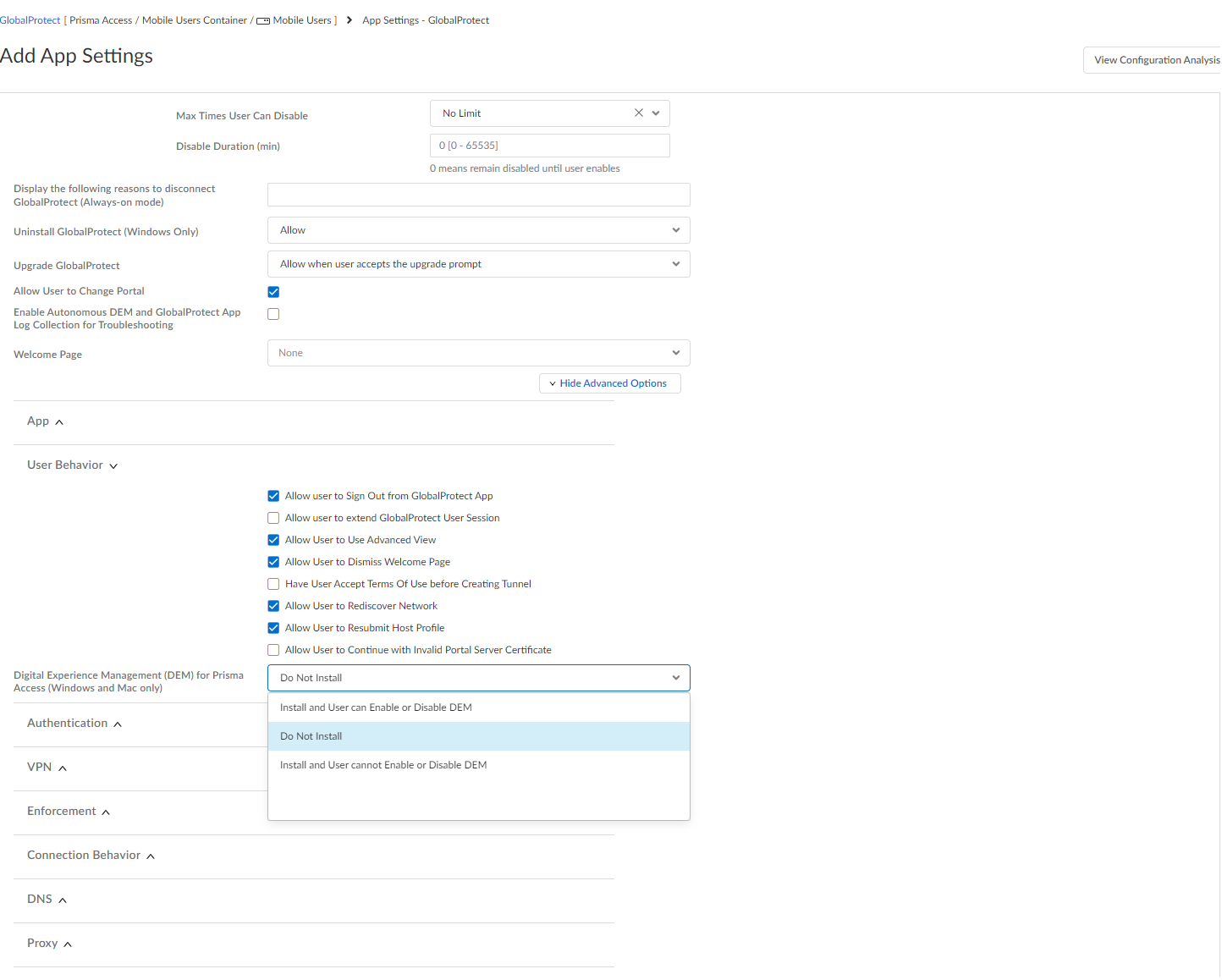This screenshot has height=980, width=1222.
Task: Click the GlobalProtect breadcrumb link
Action: tap(30, 20)
